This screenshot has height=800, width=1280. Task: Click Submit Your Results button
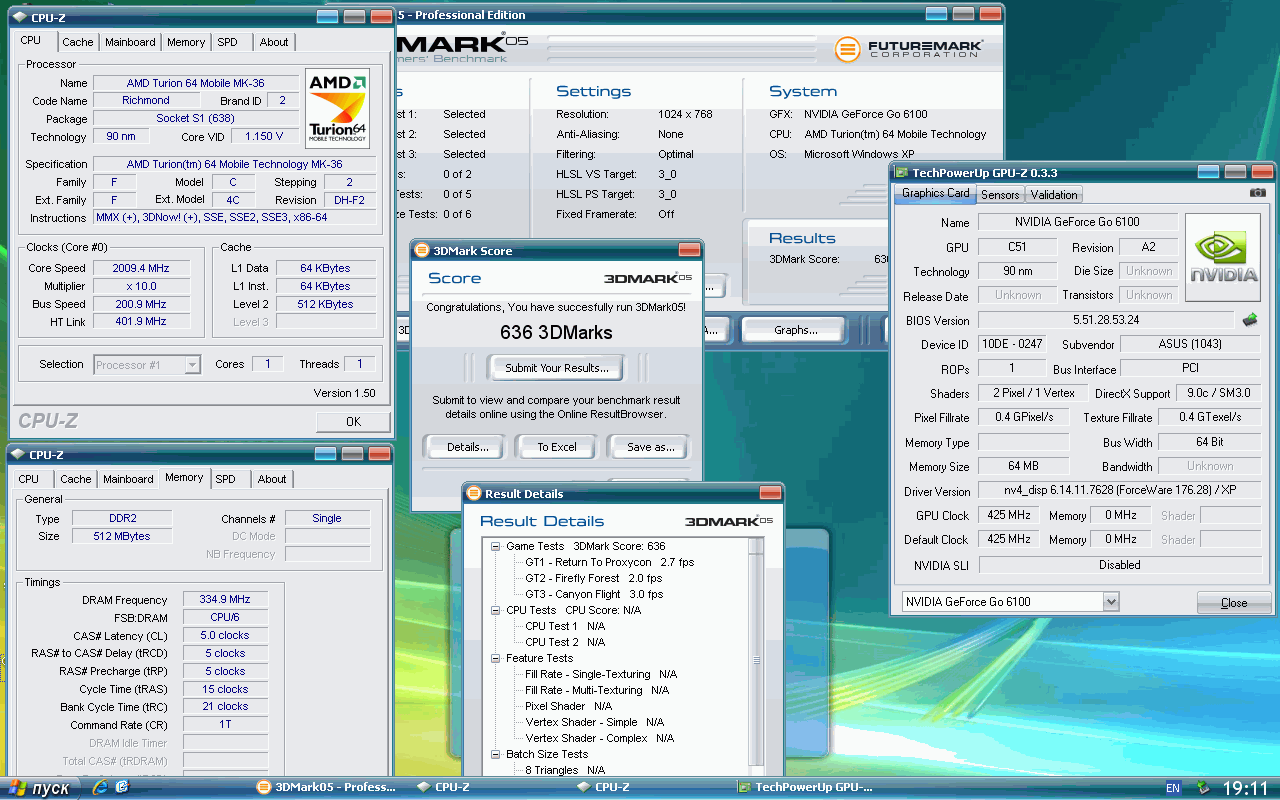click(556, 368)
